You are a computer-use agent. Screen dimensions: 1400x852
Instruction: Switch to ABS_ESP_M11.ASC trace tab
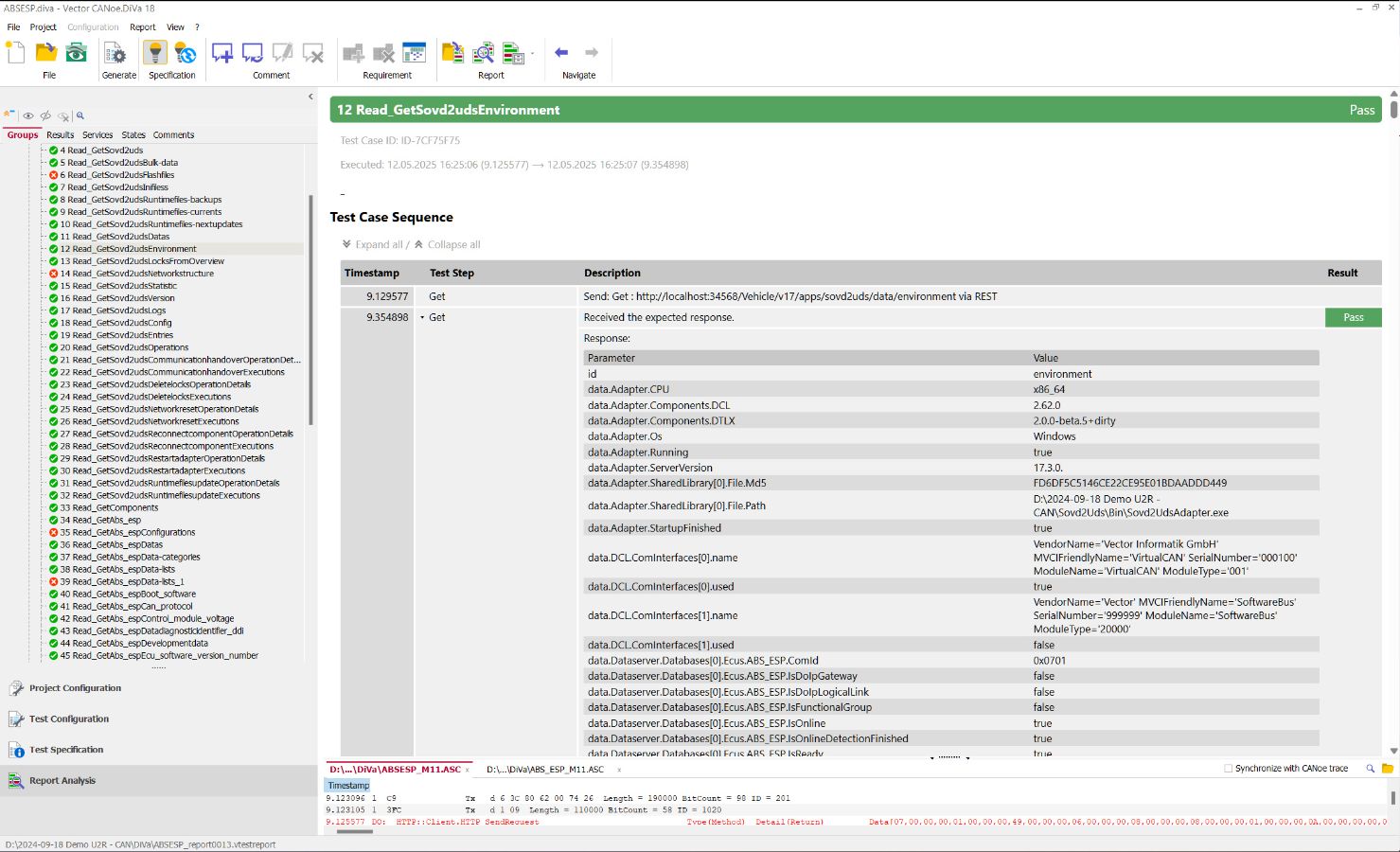[545, 770]
